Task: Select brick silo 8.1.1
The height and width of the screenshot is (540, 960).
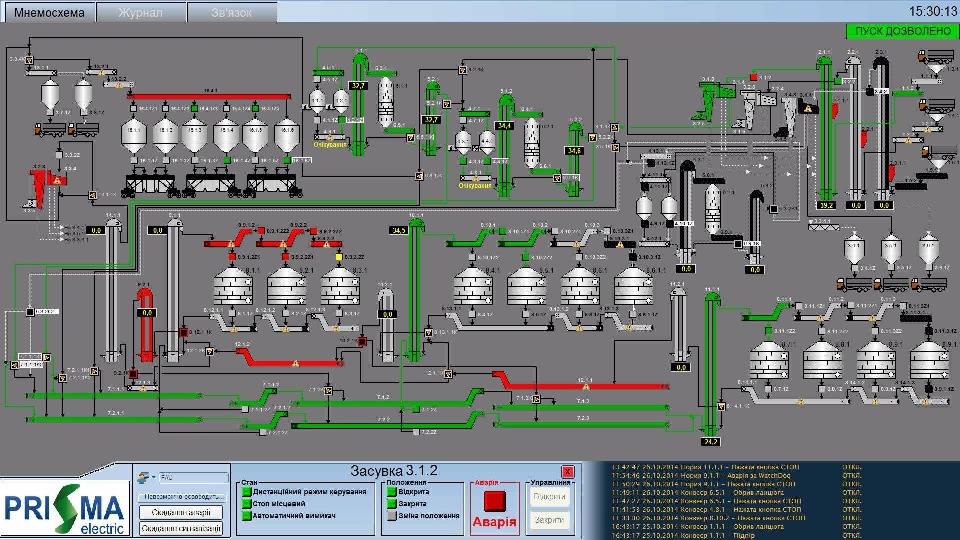Action: click(233, 286)
